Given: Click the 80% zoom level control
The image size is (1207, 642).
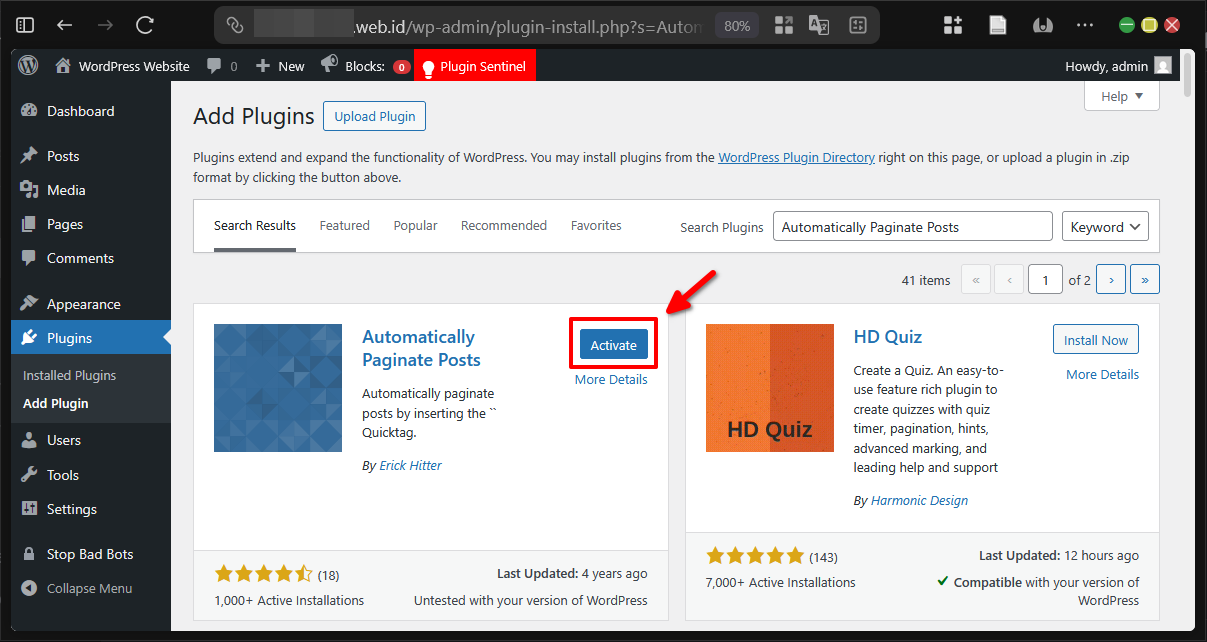Looking at the screenshot, I should tap(736, 25).
